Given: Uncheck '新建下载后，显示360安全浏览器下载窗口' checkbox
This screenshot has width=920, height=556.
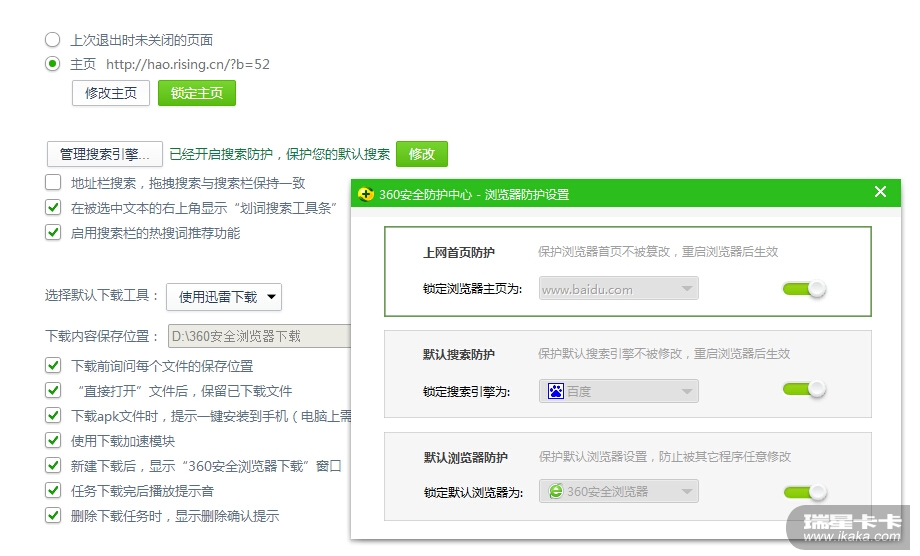Looking at the screenshot, I should (53, 466).
